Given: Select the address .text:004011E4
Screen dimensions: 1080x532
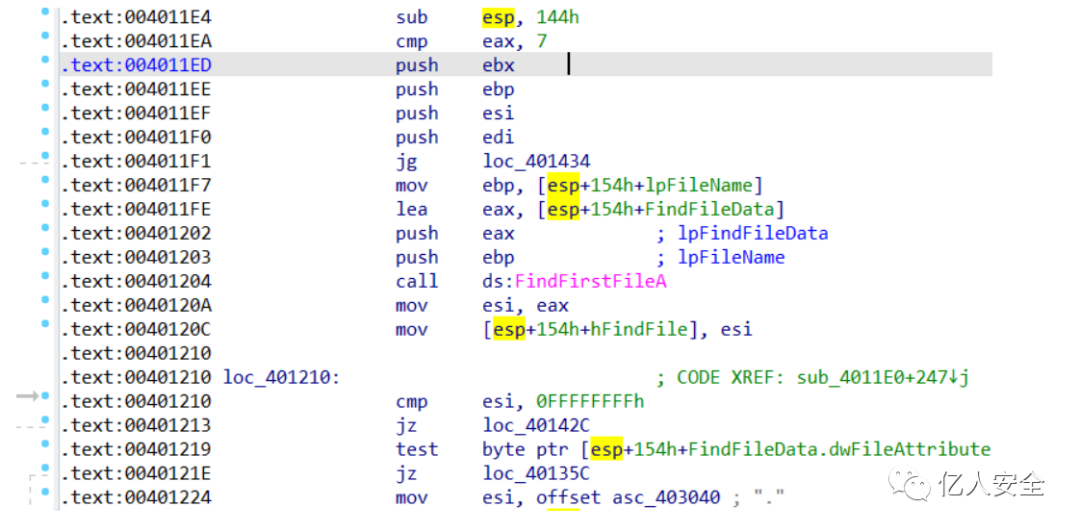Looking at the screenshot, I should pyautogui.click(x=136, y=17).
